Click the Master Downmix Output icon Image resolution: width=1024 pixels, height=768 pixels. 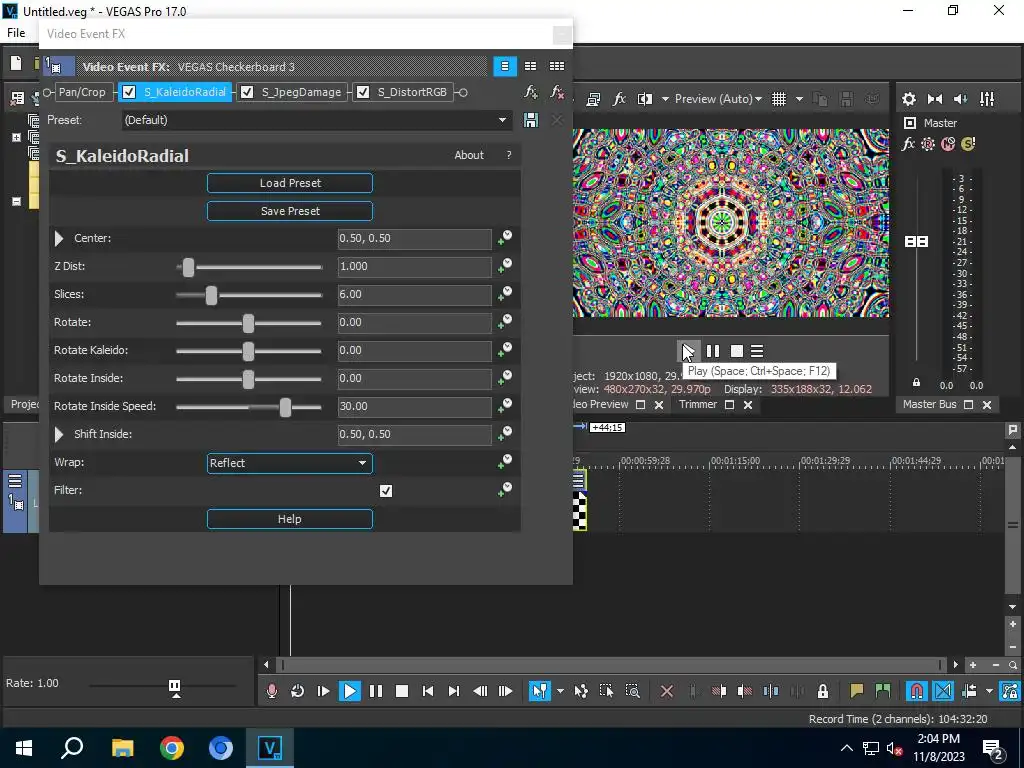(935, 99)
